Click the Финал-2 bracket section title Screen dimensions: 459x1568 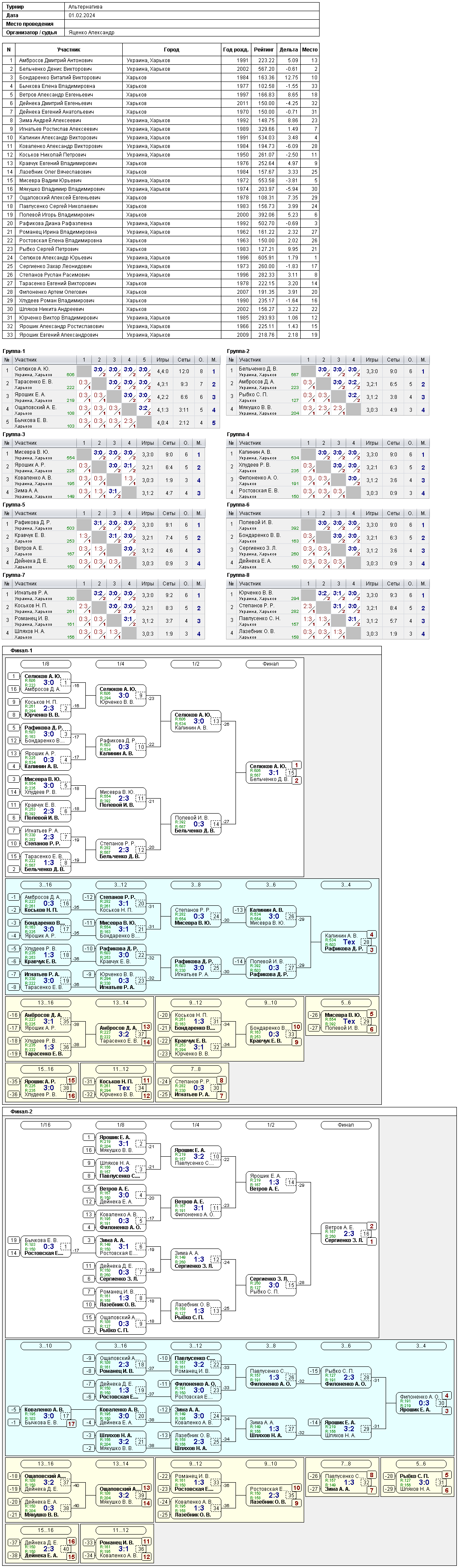[x=21, y=1112]
